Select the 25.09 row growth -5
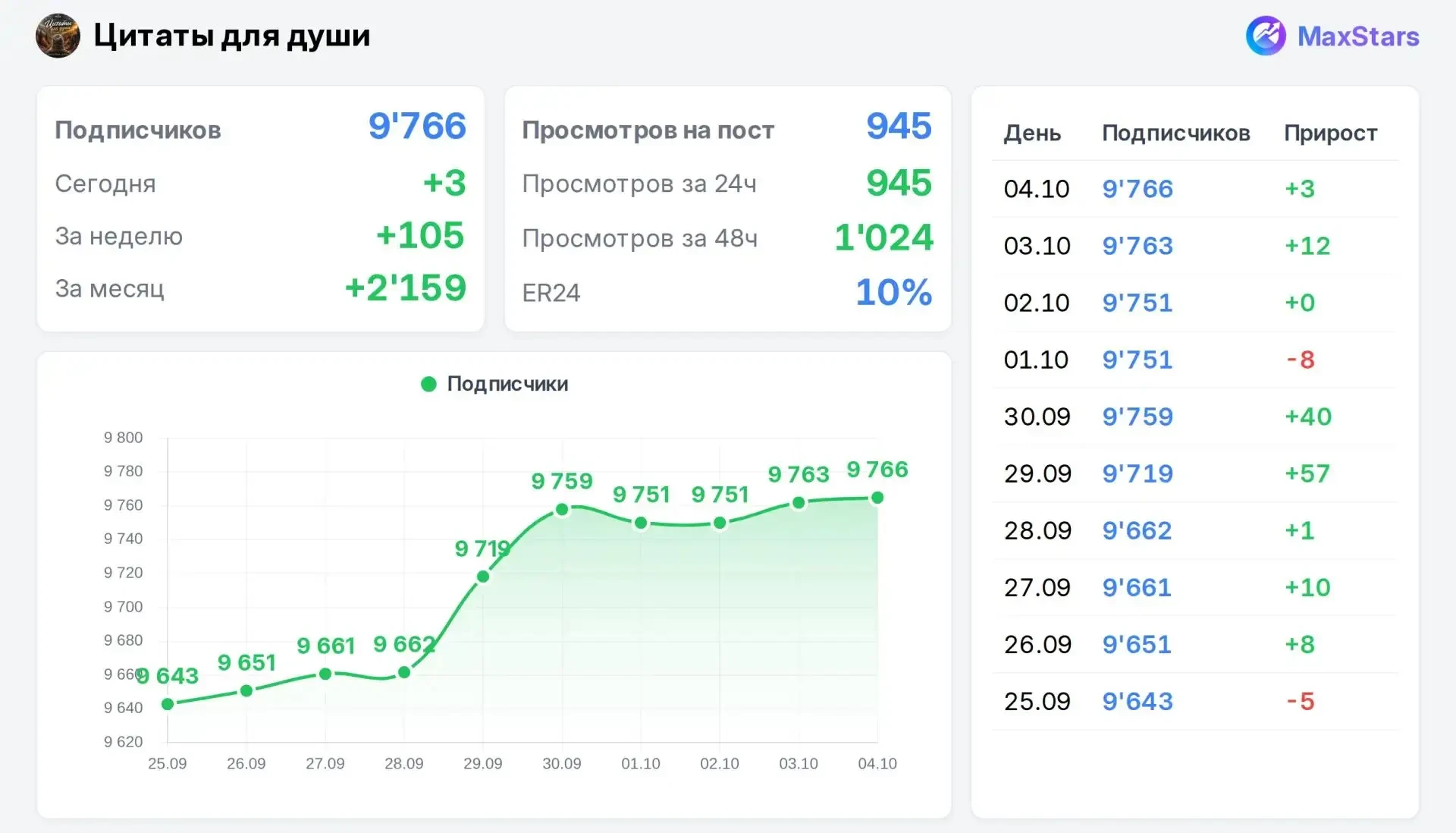This screenshot has width=1456, height=833. (x=1301, y=701)
